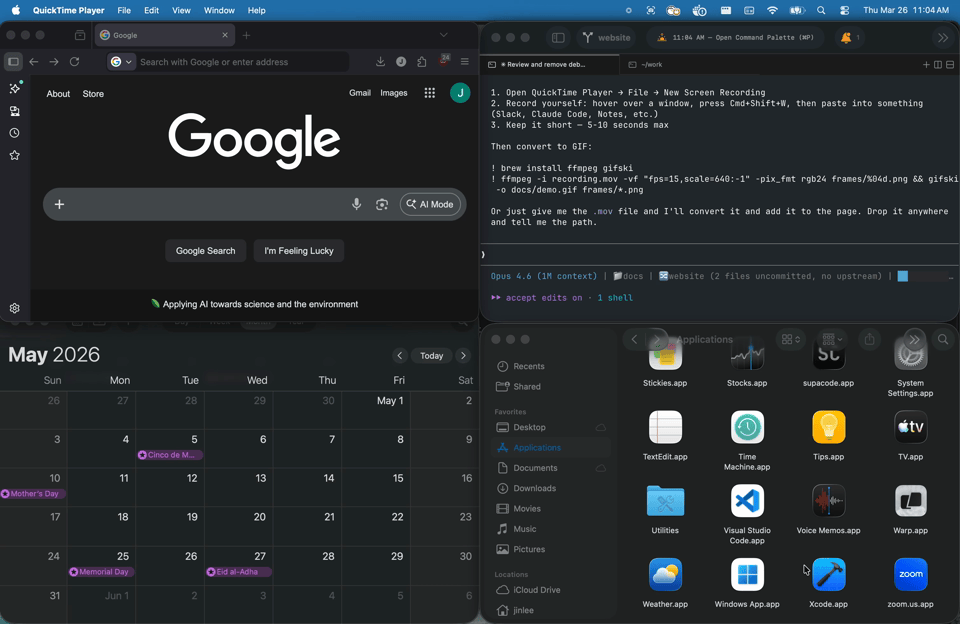Start Google voice search microphone
960x624 pixels.
click(x=356, y=205)
